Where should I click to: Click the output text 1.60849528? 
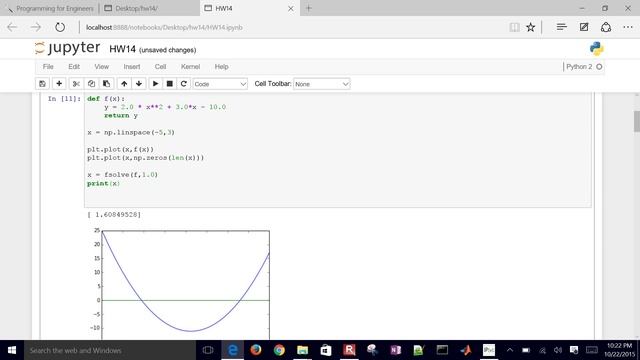(114, 214)
